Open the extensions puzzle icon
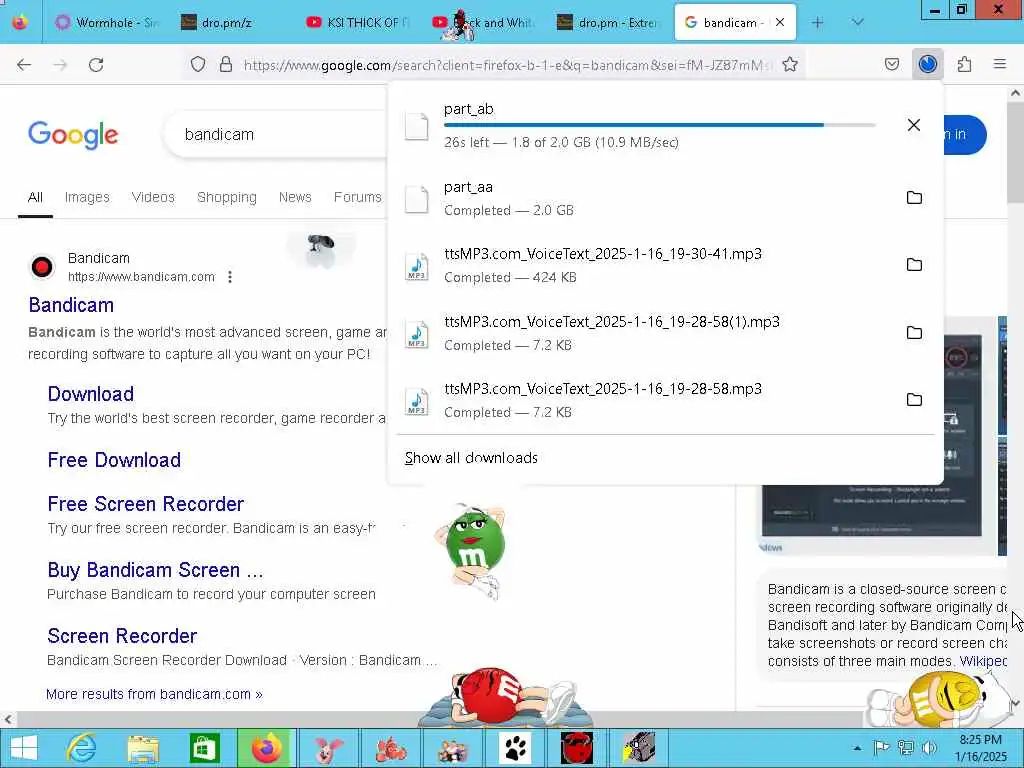 click(965, 65)
